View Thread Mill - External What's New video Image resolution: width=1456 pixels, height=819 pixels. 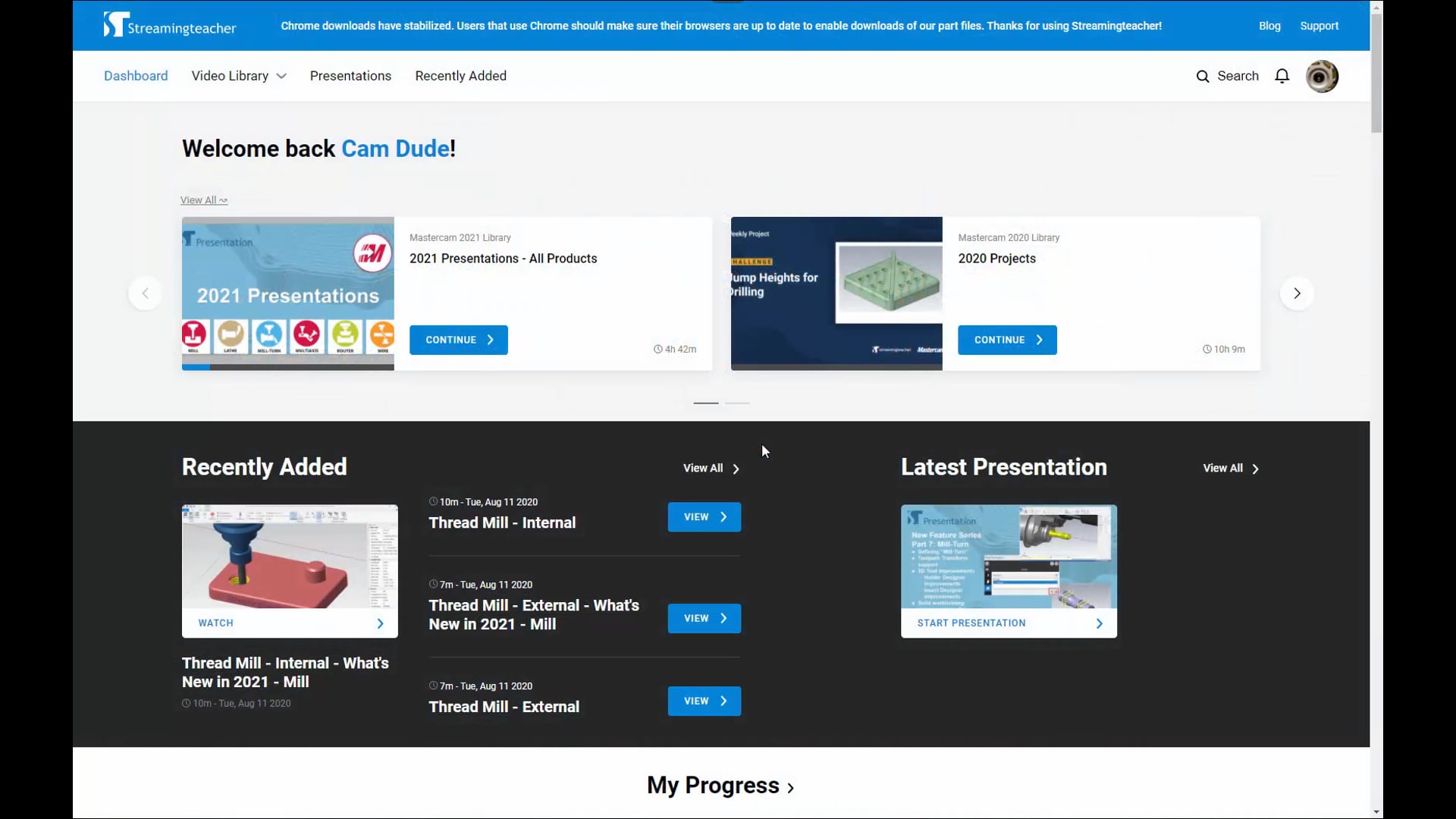pyautogui.click(x=704, y=619)
